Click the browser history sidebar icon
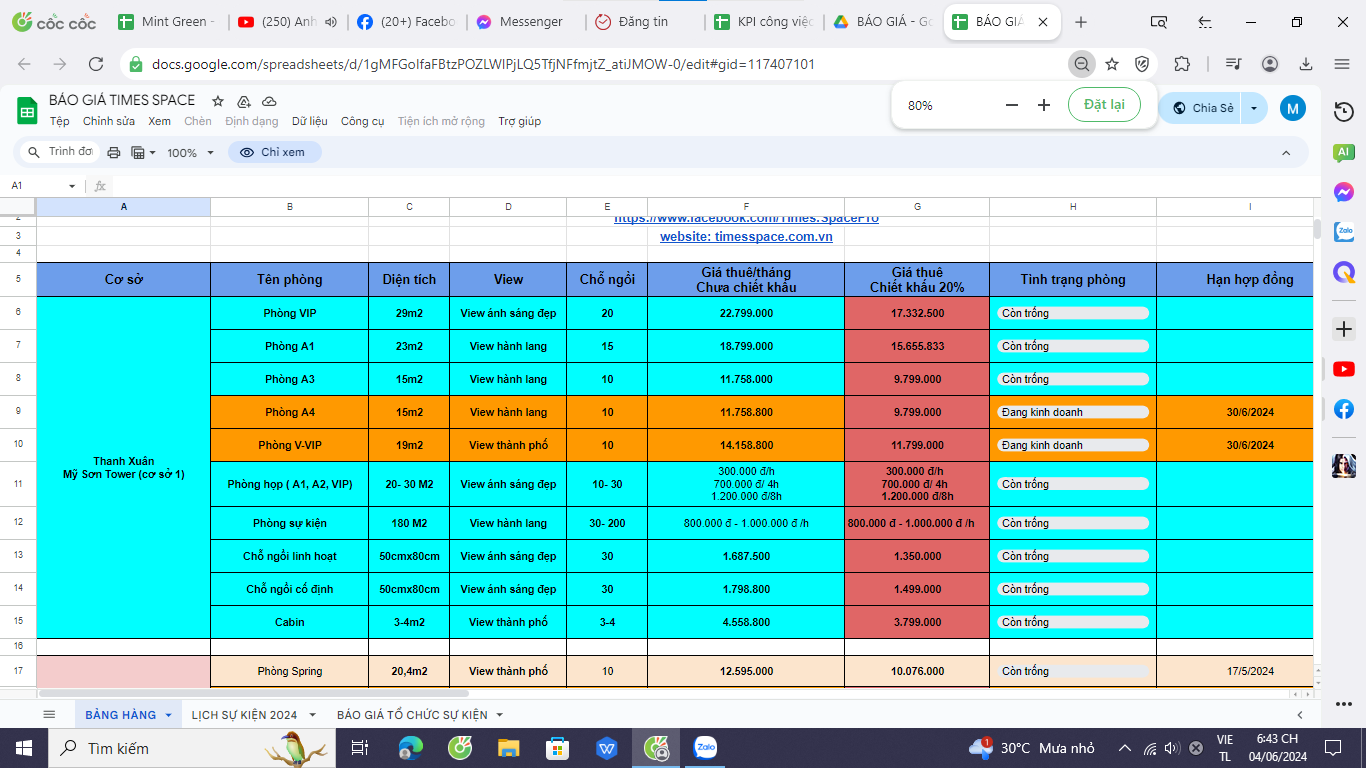The image size is (1366, 768). (1343, 112)
